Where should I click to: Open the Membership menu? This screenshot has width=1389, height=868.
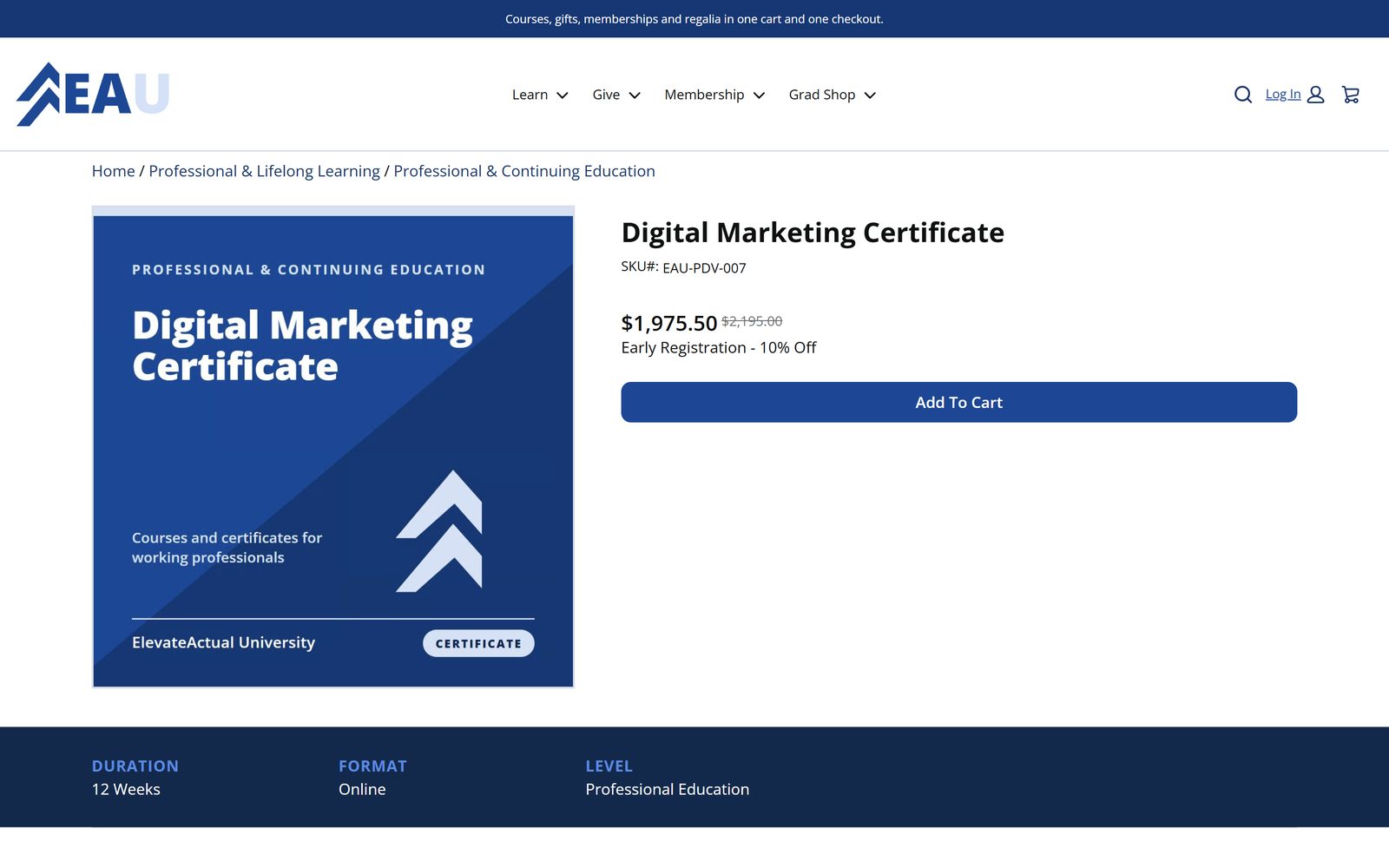714,95
